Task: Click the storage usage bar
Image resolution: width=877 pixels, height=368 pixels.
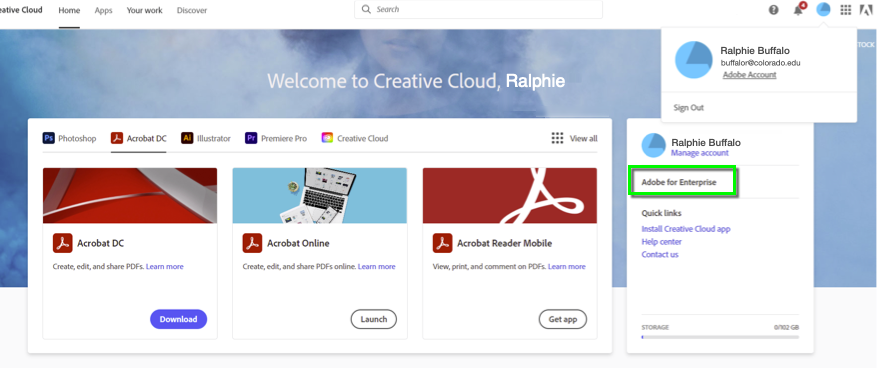Action: tap(720, 337)
